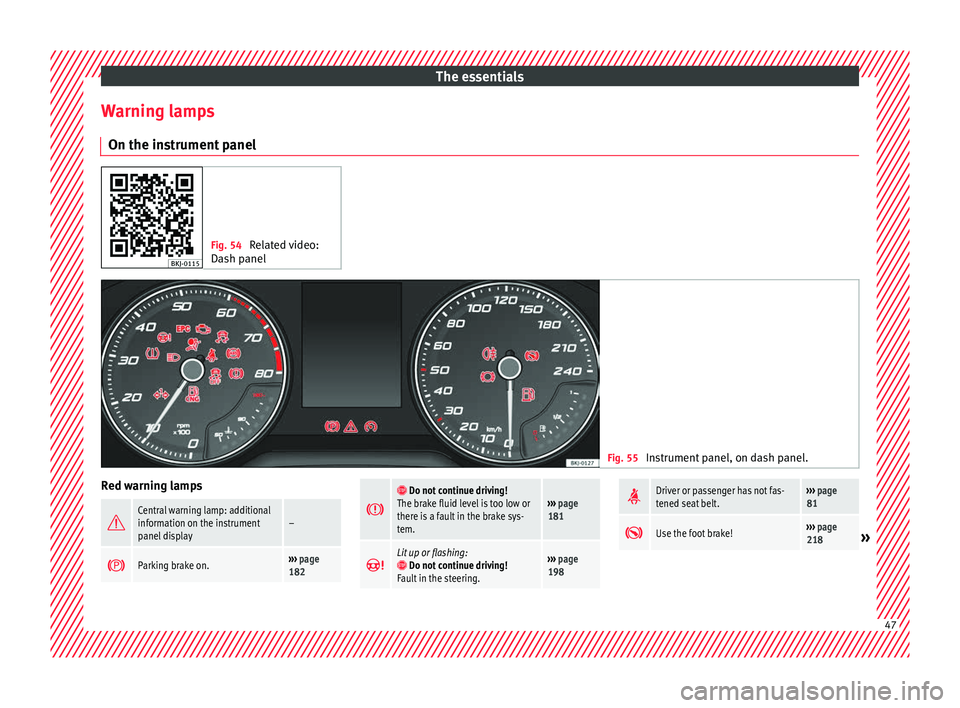Click 'On the instrument panel' subheading
The image size is (960, 708).
click(x=182, y=145)
